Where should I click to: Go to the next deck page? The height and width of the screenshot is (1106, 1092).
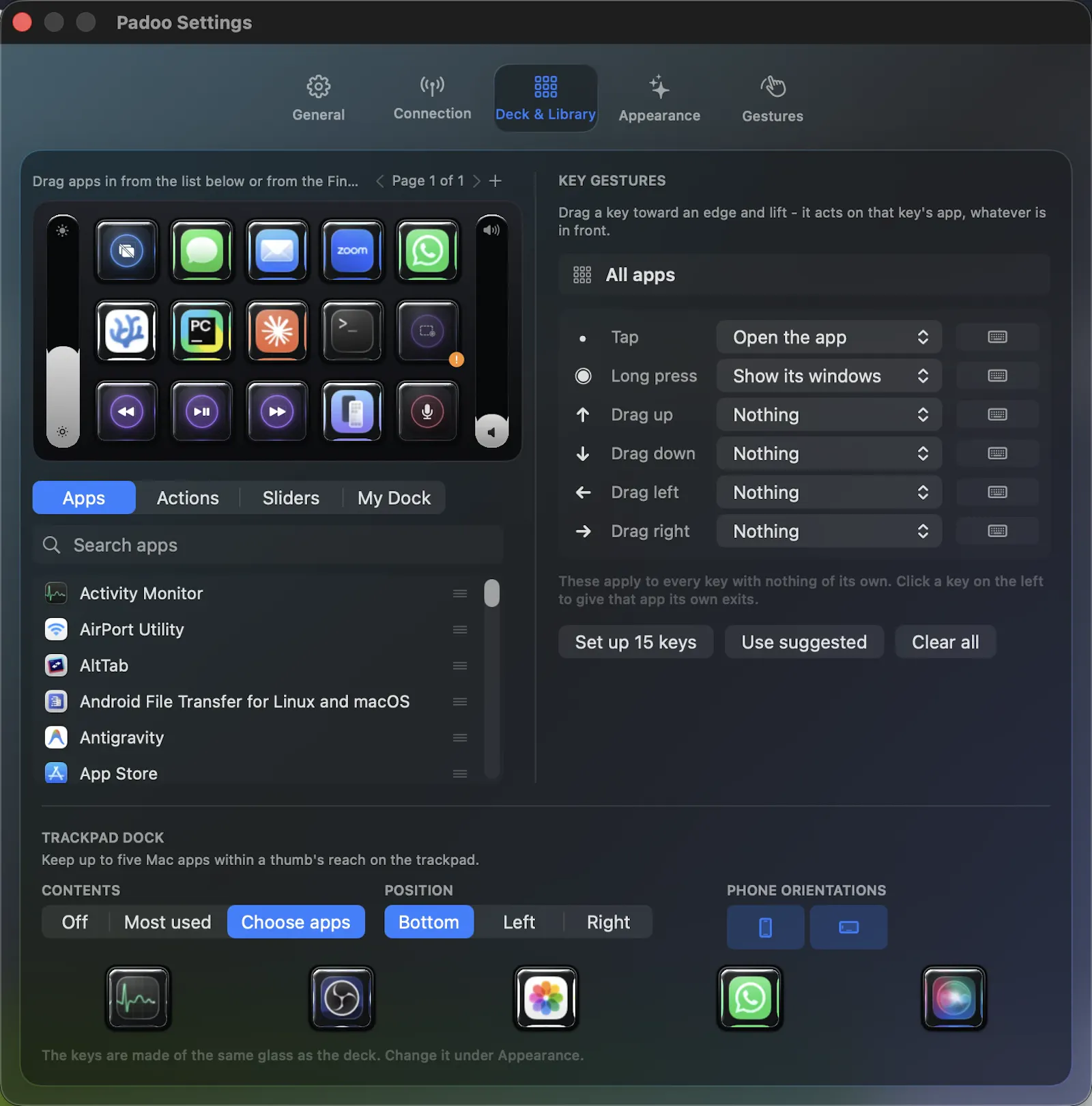point(476,181)
